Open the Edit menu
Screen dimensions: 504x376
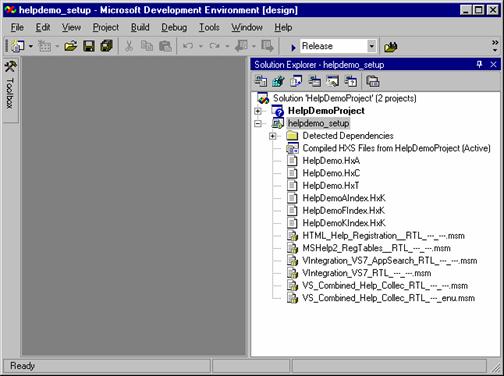click(x=43, y=27)
